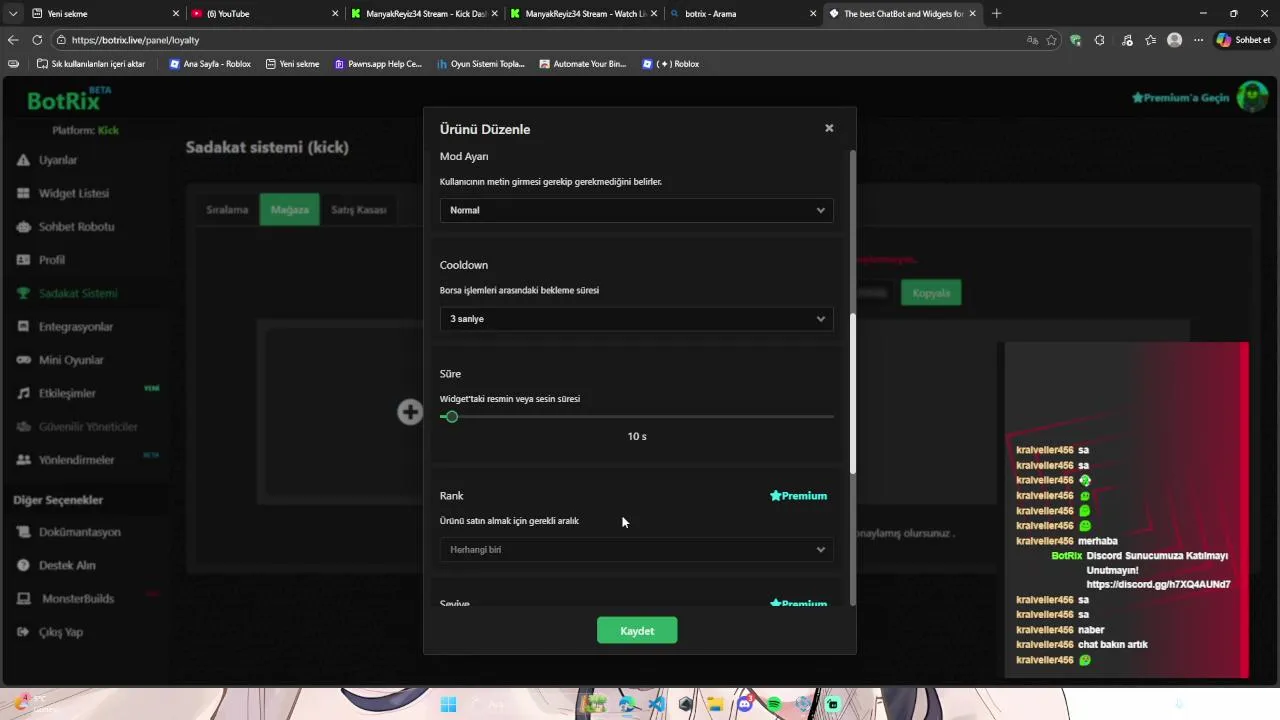1280x720 pixels.
Task: Open the Pawns.app Help Ce... bookmark
Action: [x=378, y=64]
